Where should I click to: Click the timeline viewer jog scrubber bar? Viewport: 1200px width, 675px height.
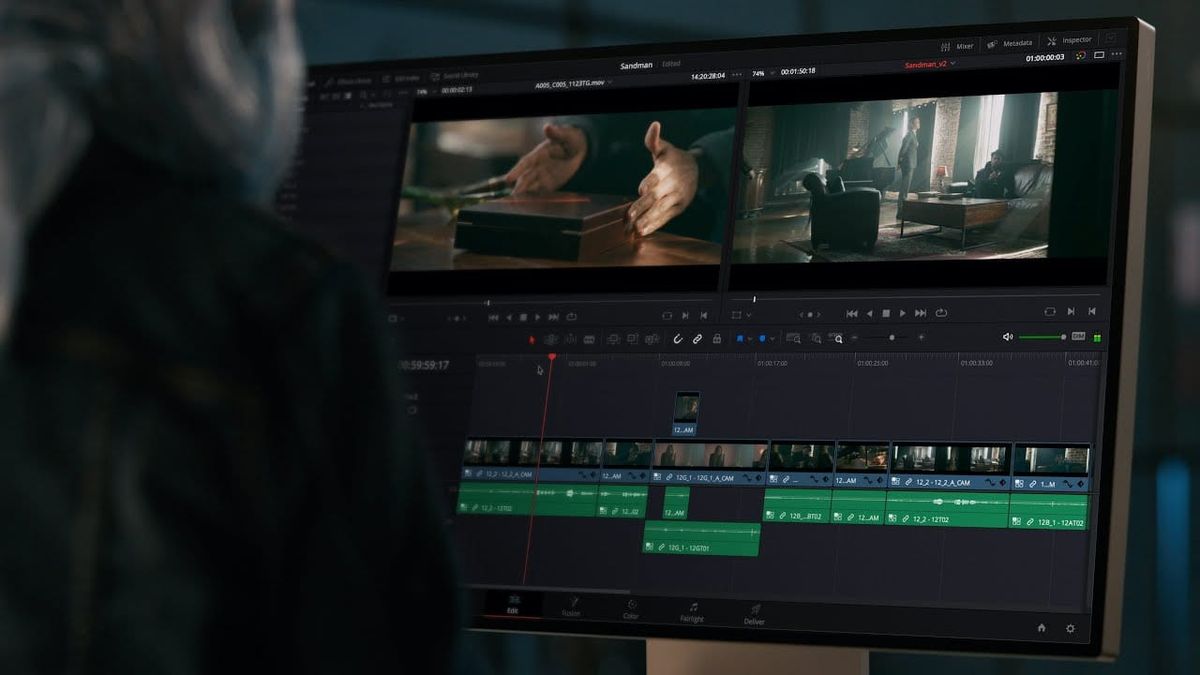click(x=915, y=298)
